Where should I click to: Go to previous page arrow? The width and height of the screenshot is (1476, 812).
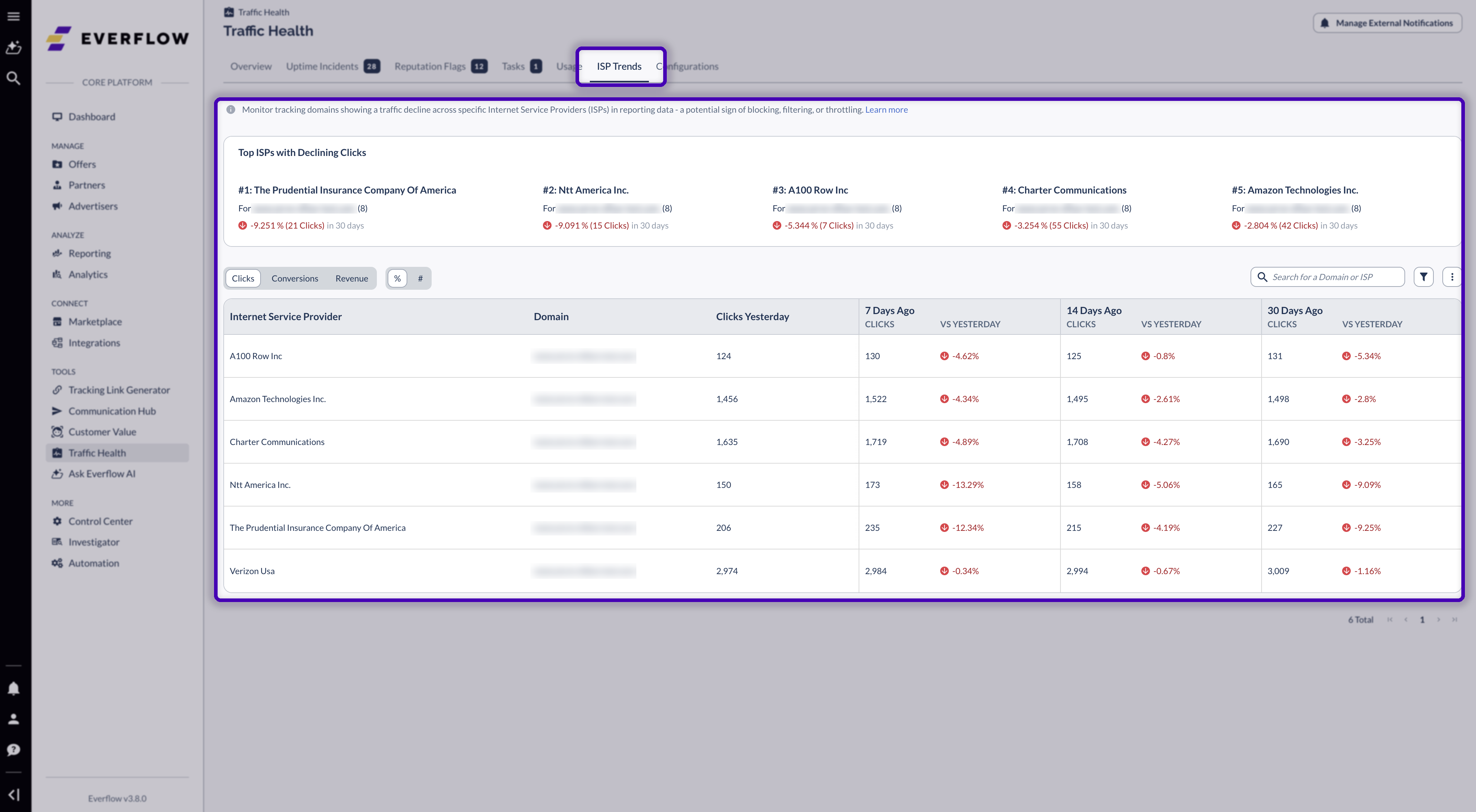(x=1405, y=620)
